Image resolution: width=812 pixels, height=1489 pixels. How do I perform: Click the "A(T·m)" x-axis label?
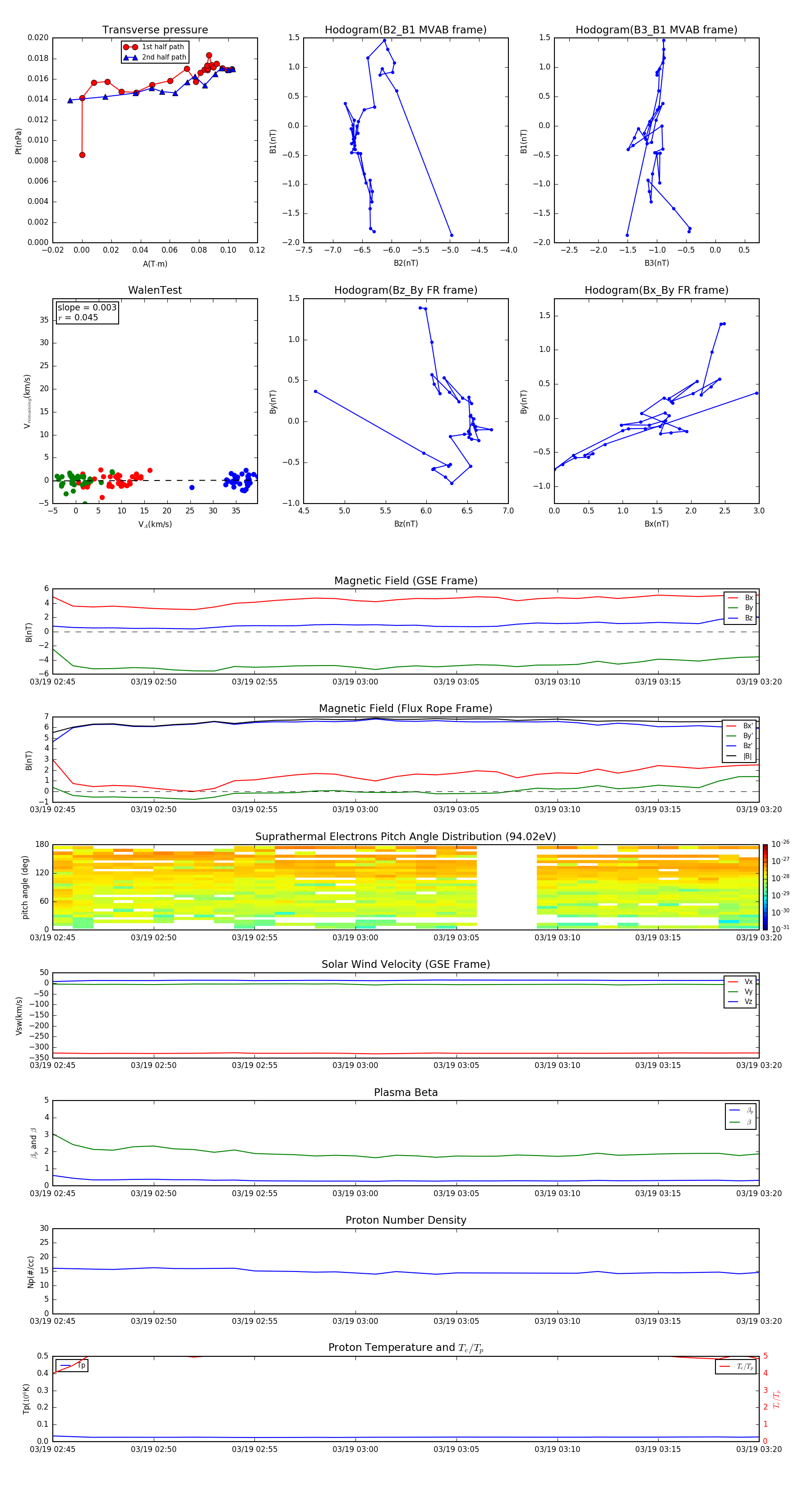tap(155, 264)
